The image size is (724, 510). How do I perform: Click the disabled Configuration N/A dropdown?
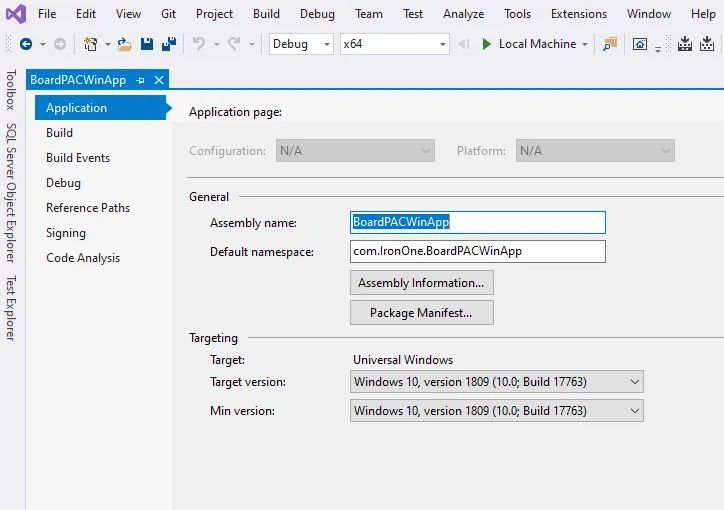[x=355, y=151]
